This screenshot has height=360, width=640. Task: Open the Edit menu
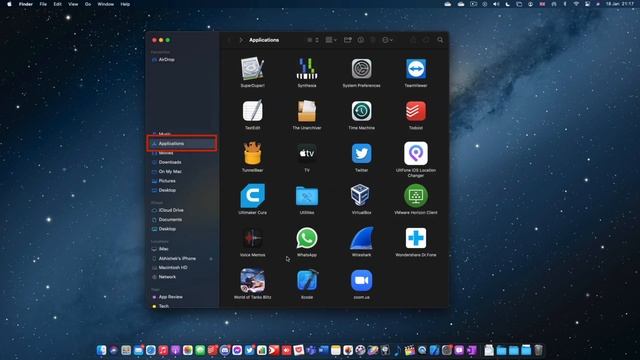[x=58, y=4]
